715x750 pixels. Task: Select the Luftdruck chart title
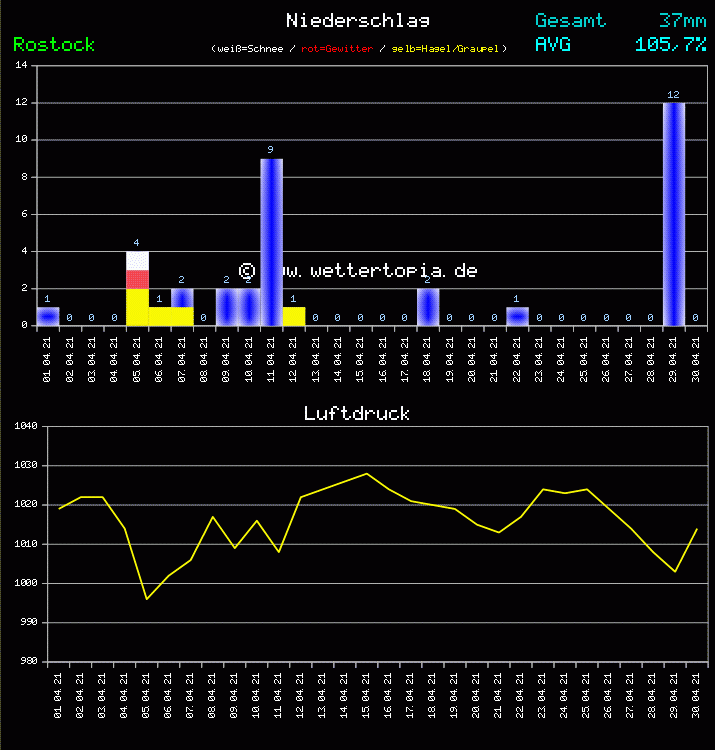[357, 413]
